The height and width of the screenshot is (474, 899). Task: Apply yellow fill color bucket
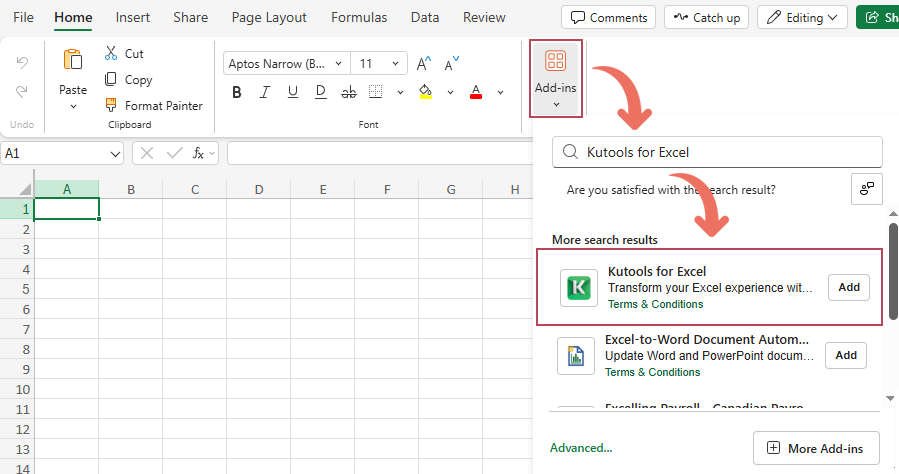point(425,92)
